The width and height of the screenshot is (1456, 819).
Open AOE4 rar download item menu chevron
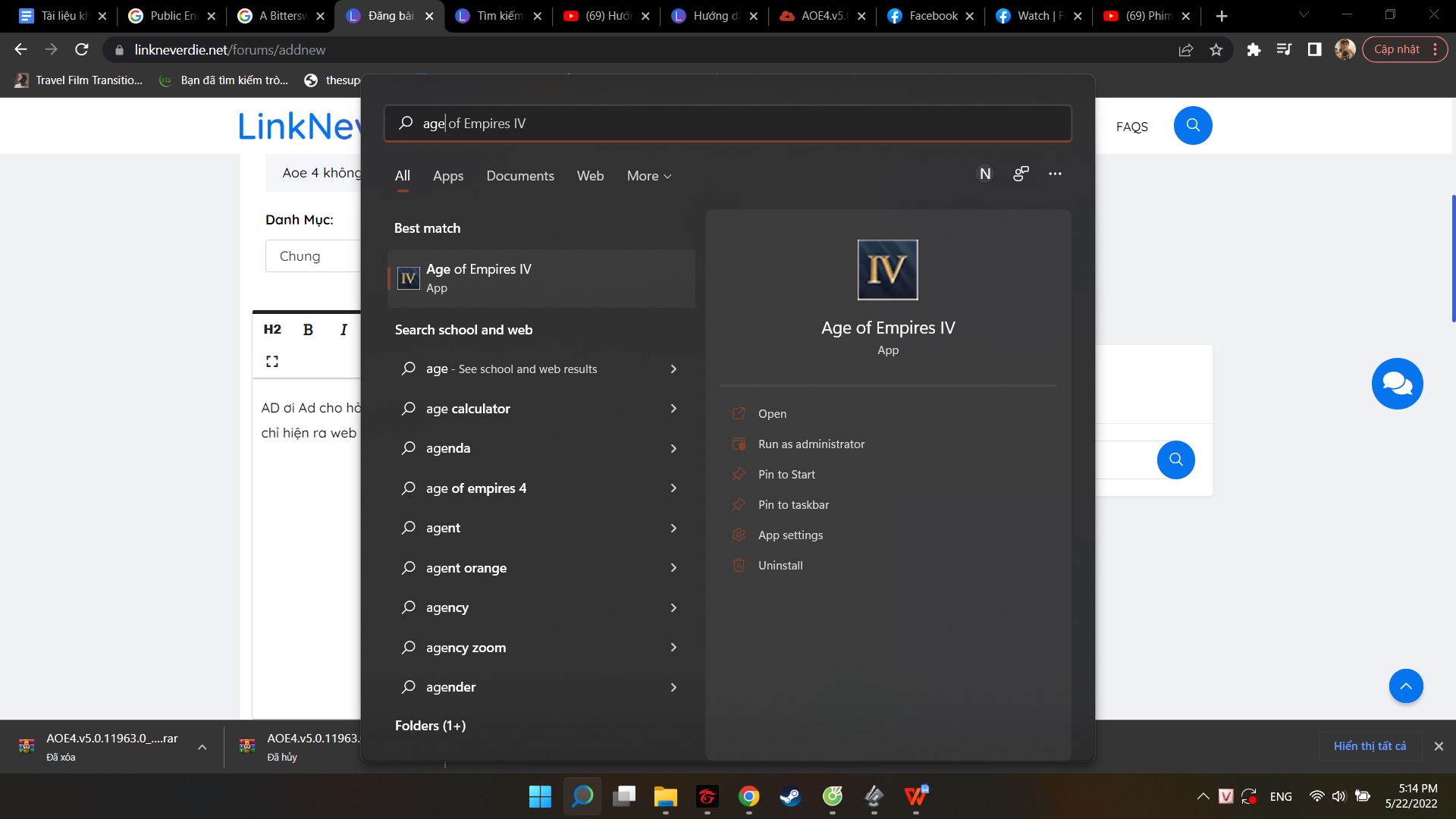click(202, 747)
